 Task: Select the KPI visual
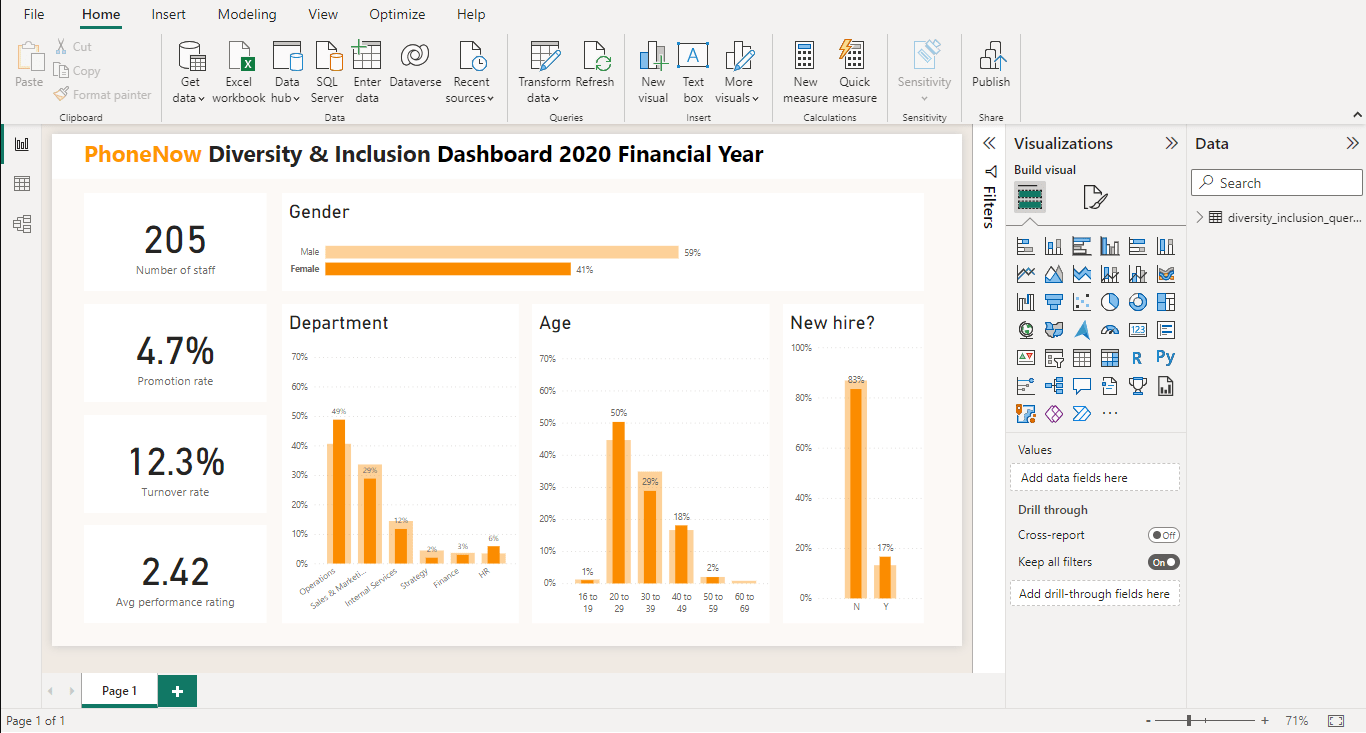click(x=1025, y=358)
